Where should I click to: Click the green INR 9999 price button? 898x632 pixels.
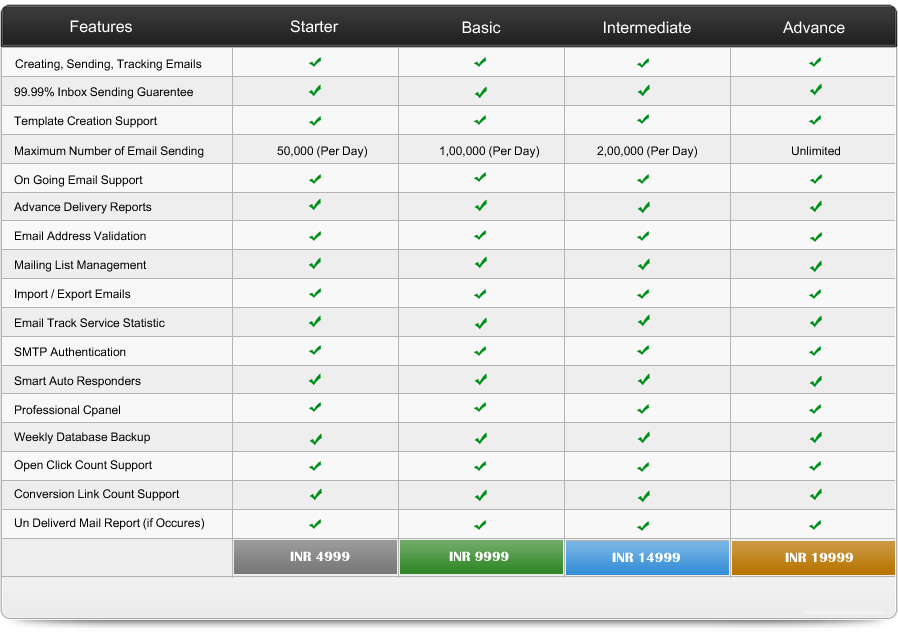(x=481, y=557)
